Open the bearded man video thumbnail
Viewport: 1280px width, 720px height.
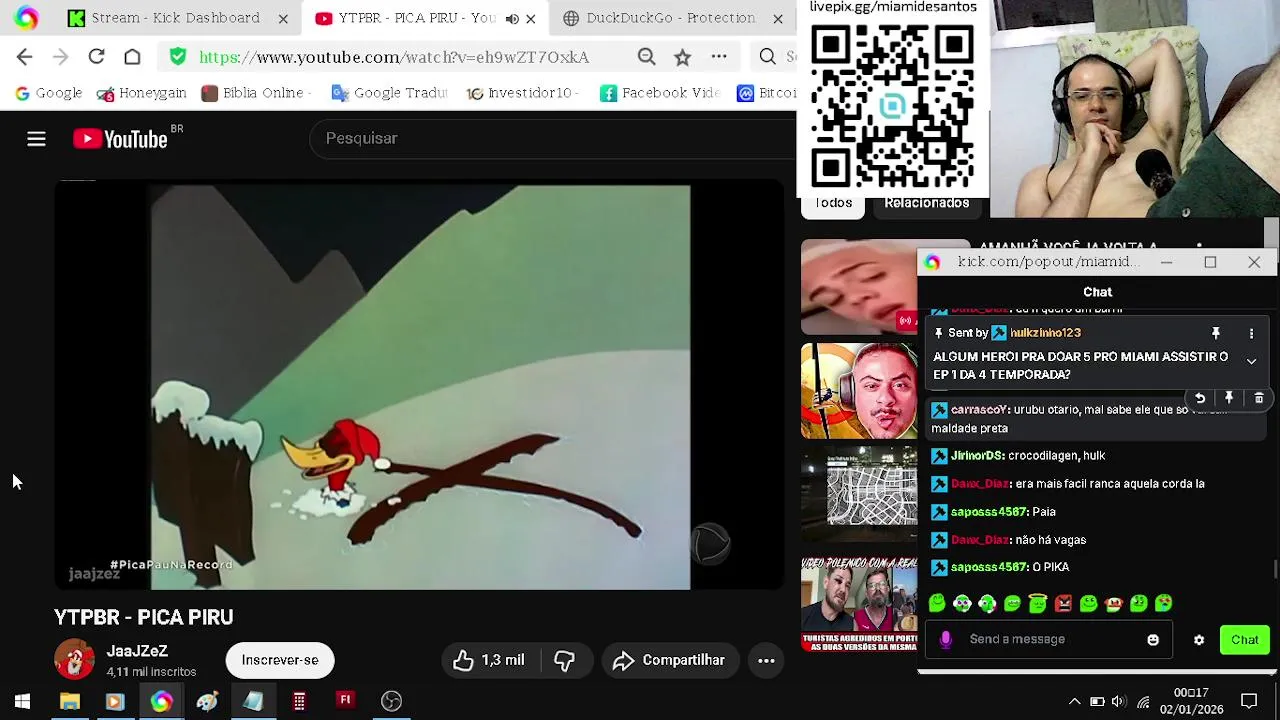tap(859, 392)
